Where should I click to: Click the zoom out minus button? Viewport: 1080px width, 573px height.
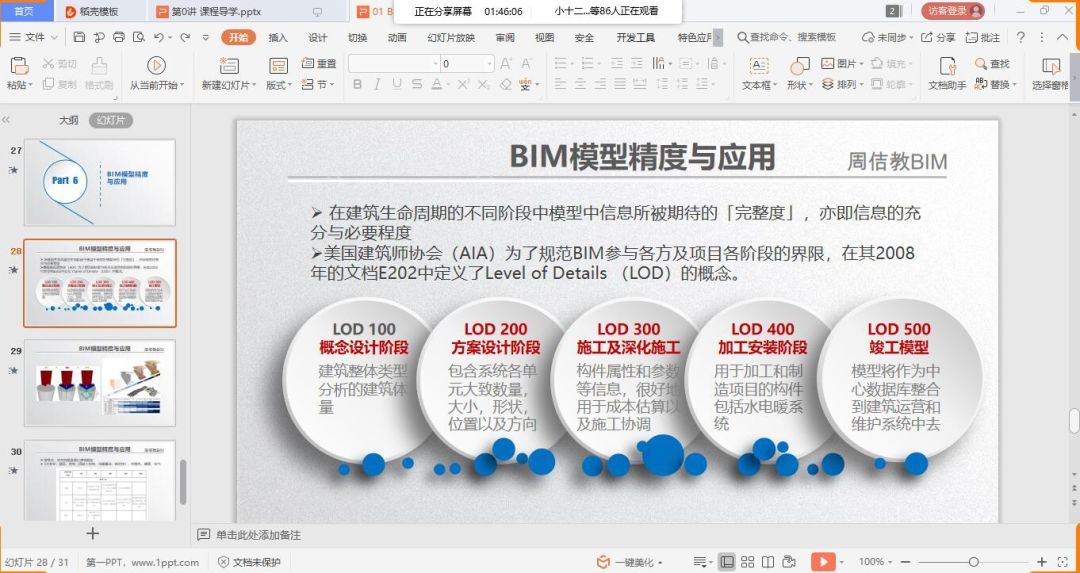[906, 562]
